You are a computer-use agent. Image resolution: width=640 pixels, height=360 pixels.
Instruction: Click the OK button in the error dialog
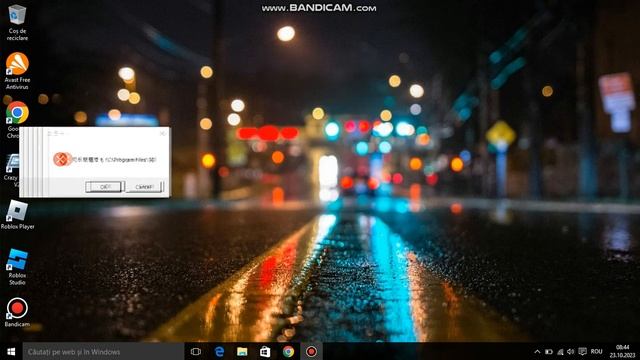(104, 187)
